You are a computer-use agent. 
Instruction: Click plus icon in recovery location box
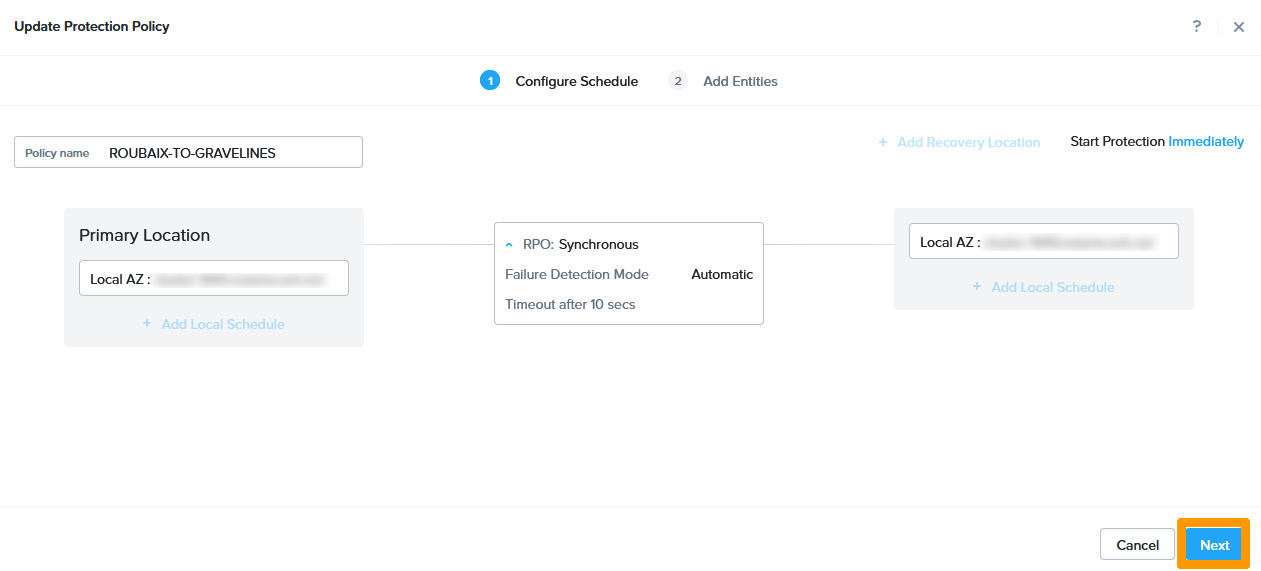977,287
